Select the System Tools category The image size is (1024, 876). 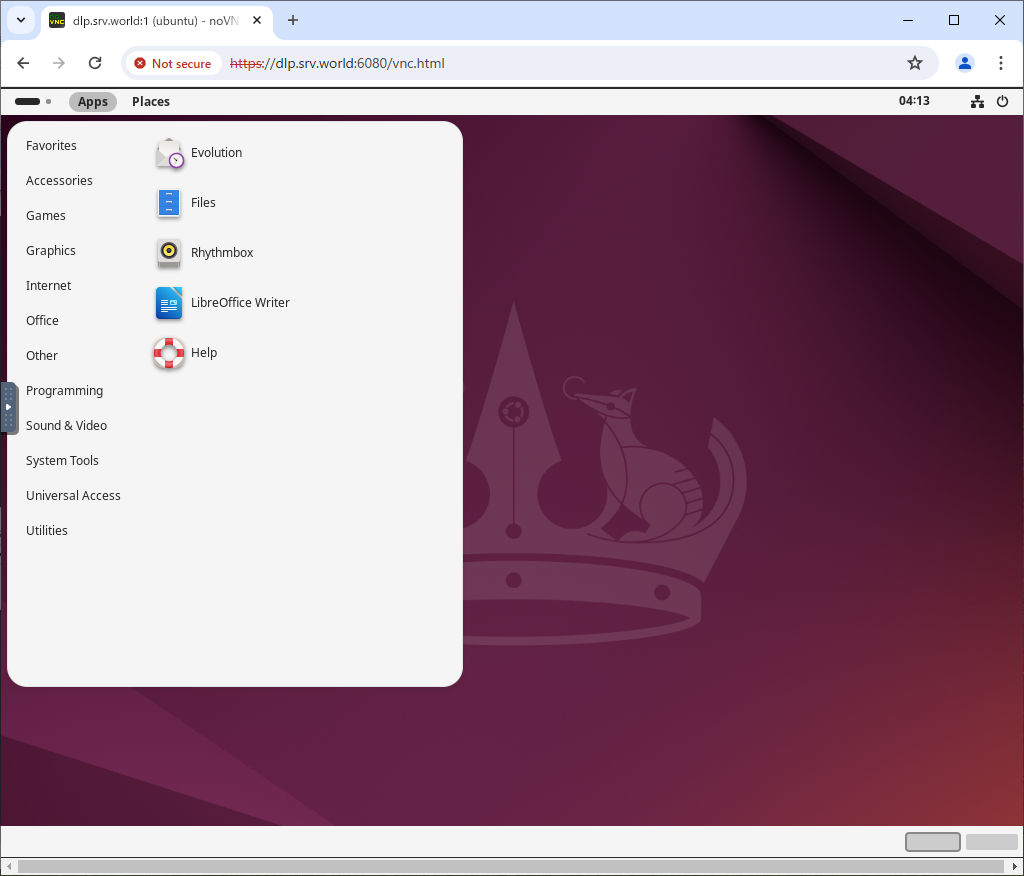point(63,461)
